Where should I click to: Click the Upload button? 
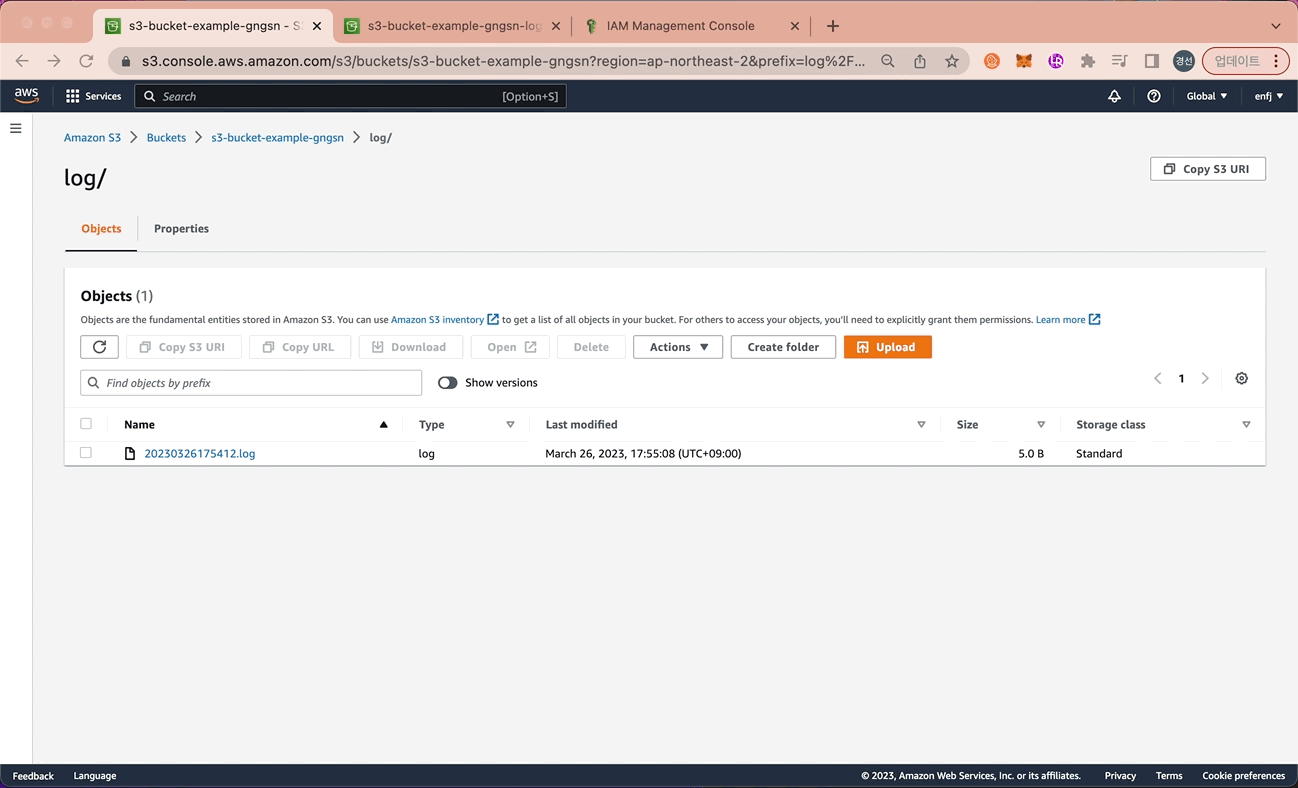pos(887,347)
